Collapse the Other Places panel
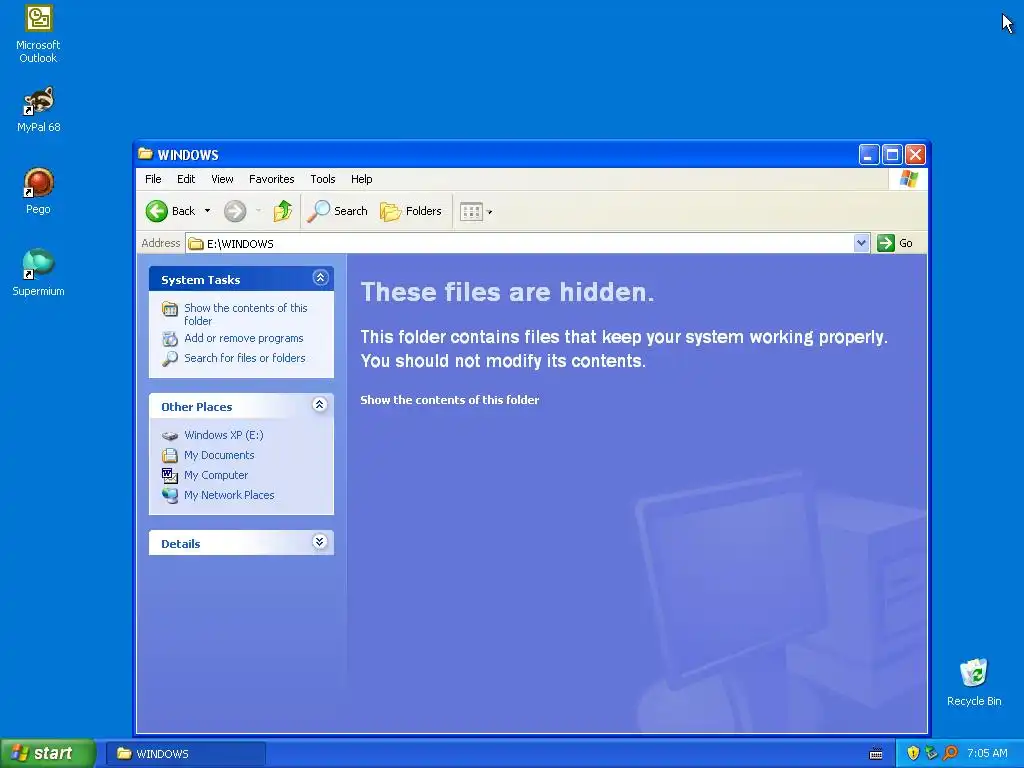Screen dimensions: 1024x768 (x=319, y=405)
